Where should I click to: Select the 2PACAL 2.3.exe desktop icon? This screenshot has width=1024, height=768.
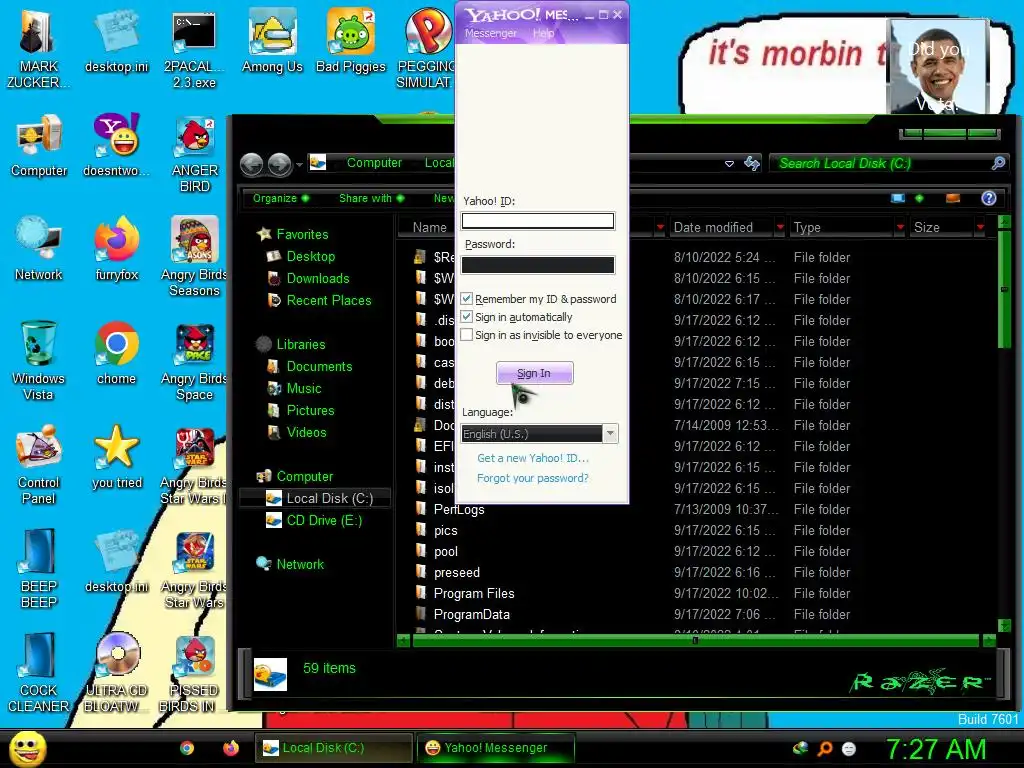click(194, 49)
